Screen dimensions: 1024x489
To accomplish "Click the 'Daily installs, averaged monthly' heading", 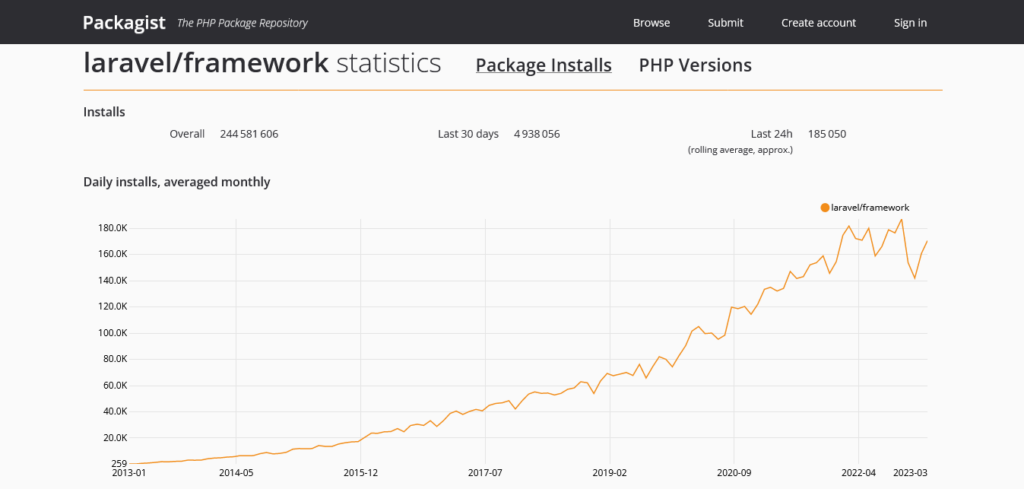I will click(x=176, y=182).
